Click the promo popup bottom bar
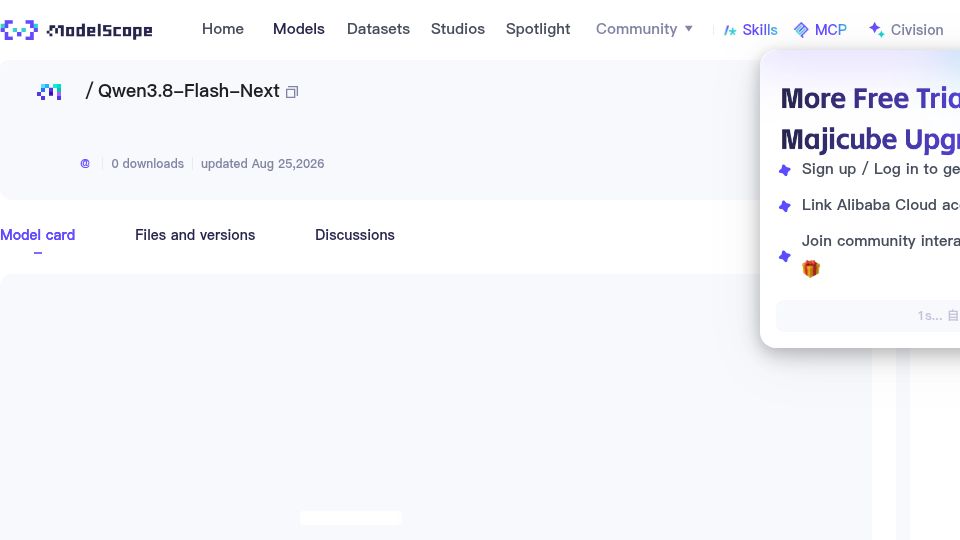Image resolution: width=960 pixels, height=540 pixels. [868, 316]
